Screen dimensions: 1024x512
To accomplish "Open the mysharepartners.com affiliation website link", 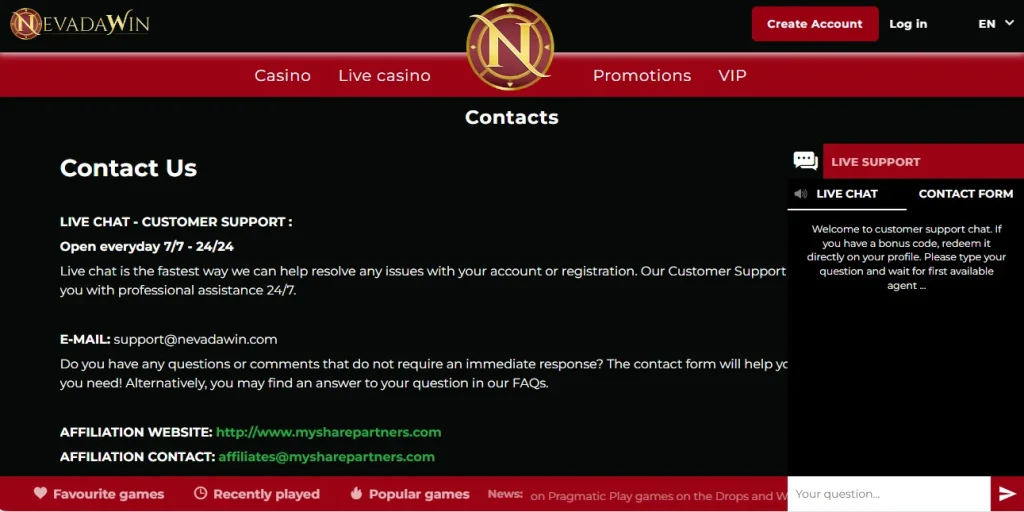I will tap(328, 433).
